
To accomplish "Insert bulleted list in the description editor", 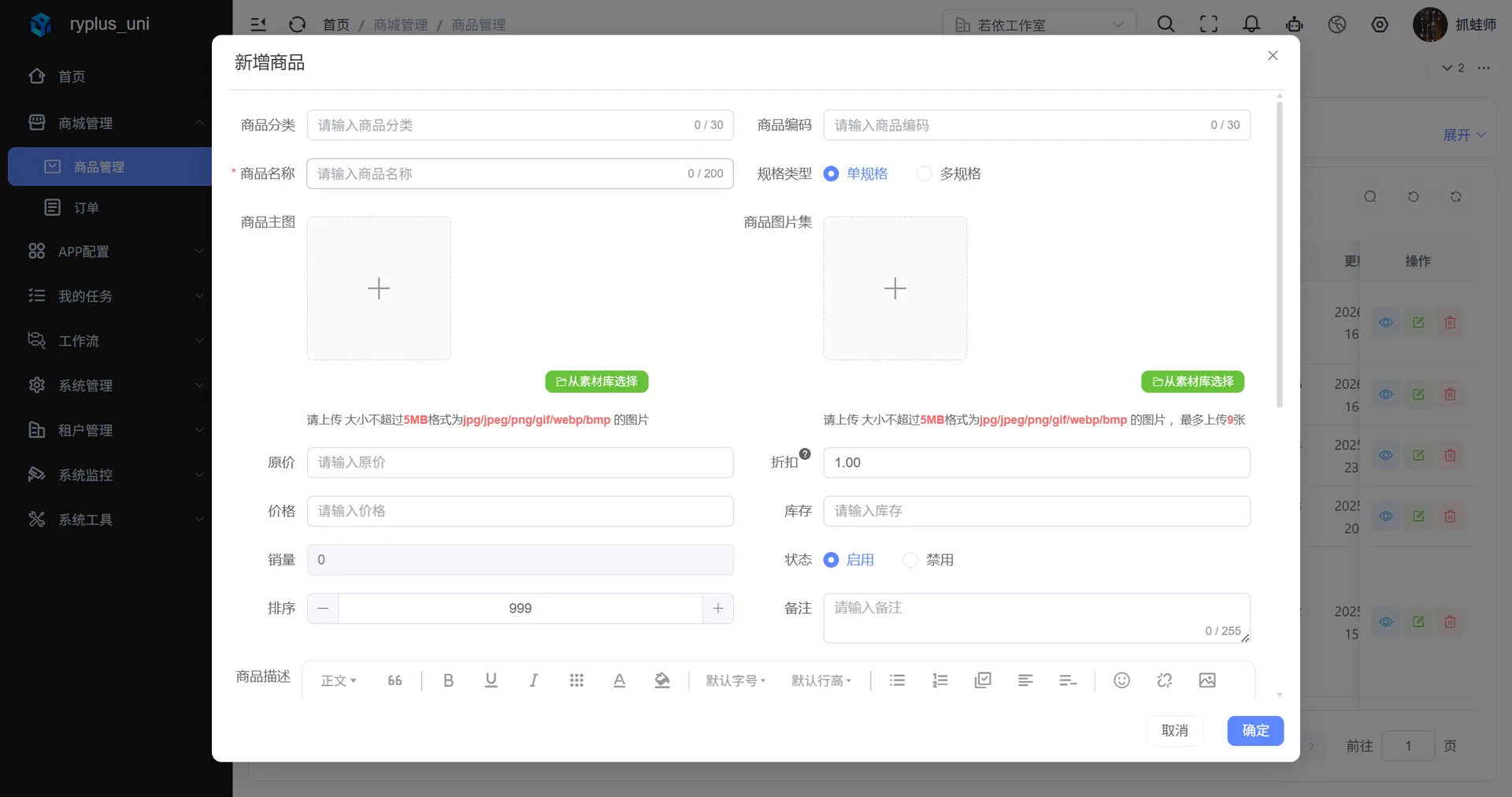I will pyautogui.click(x=897, y=680).
